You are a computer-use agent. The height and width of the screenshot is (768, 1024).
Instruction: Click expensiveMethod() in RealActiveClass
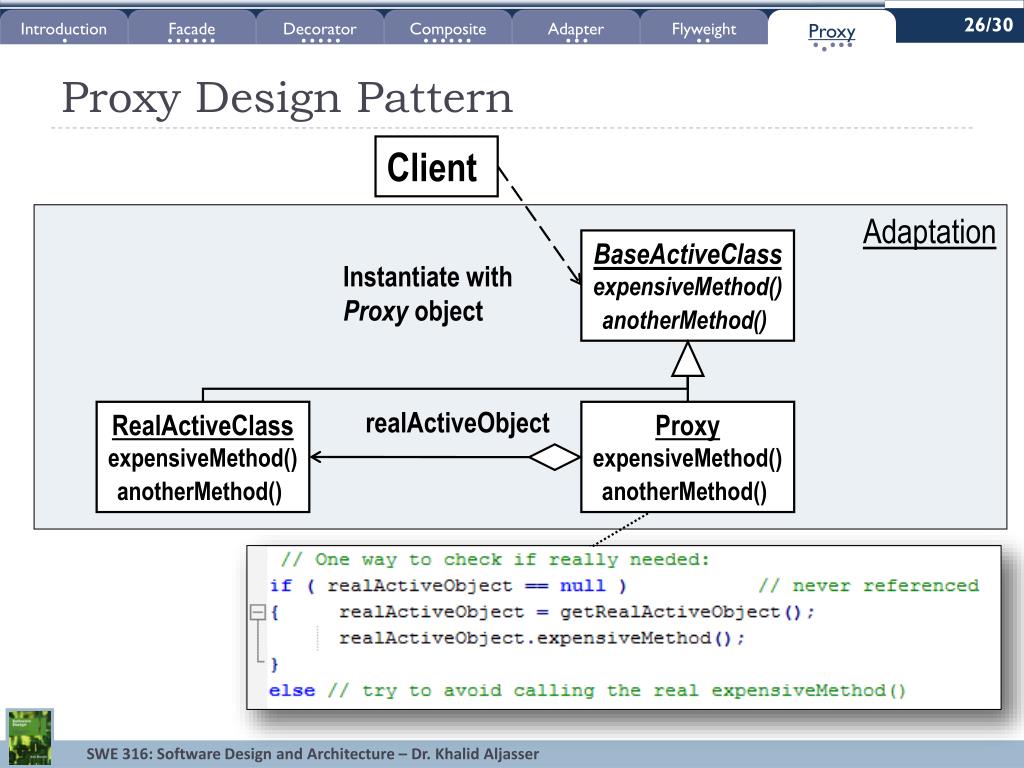[x=202, y=458]
